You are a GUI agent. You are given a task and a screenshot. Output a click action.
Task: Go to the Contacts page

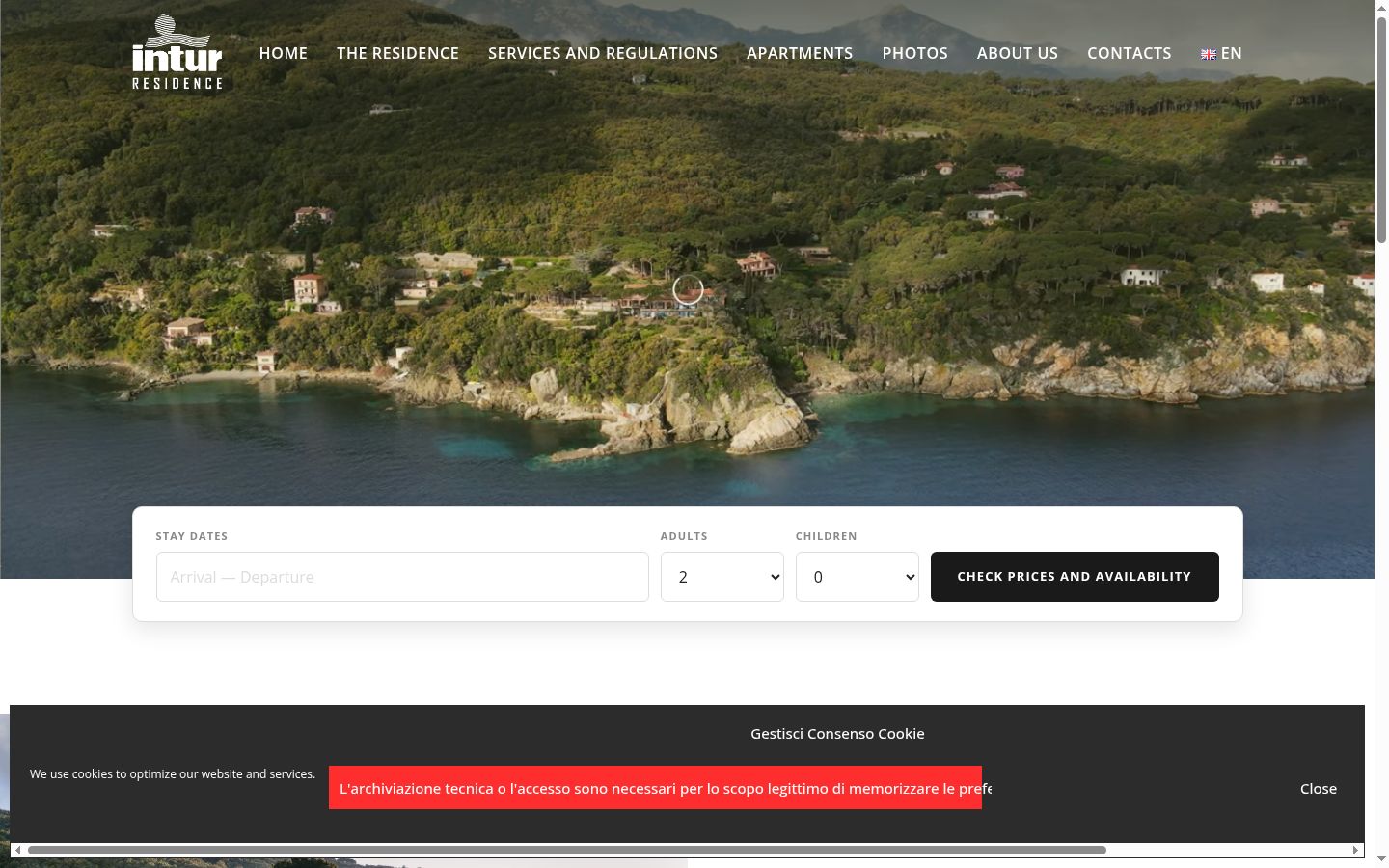pyautogui.click(x=1130, y=54)
